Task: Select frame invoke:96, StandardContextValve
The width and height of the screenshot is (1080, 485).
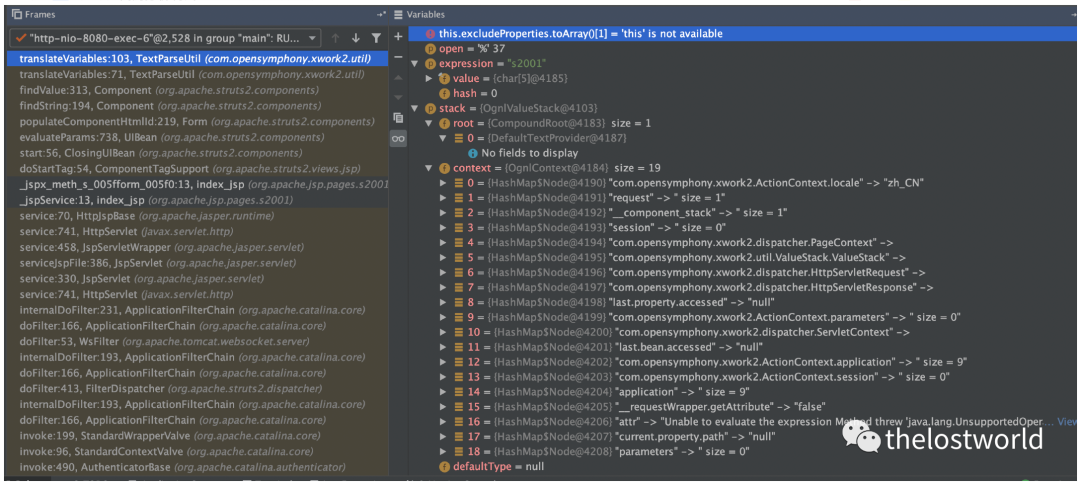Action: pos(198,451)
